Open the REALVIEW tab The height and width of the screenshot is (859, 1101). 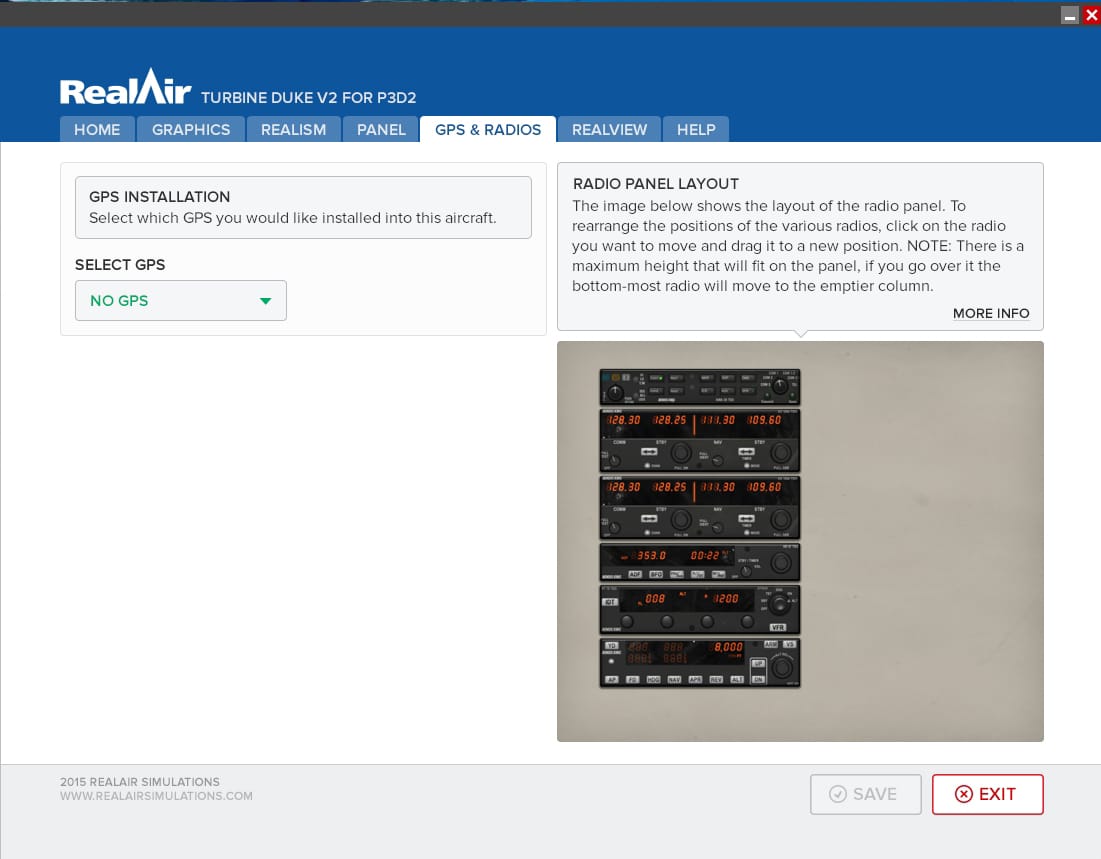coord(609,130)
